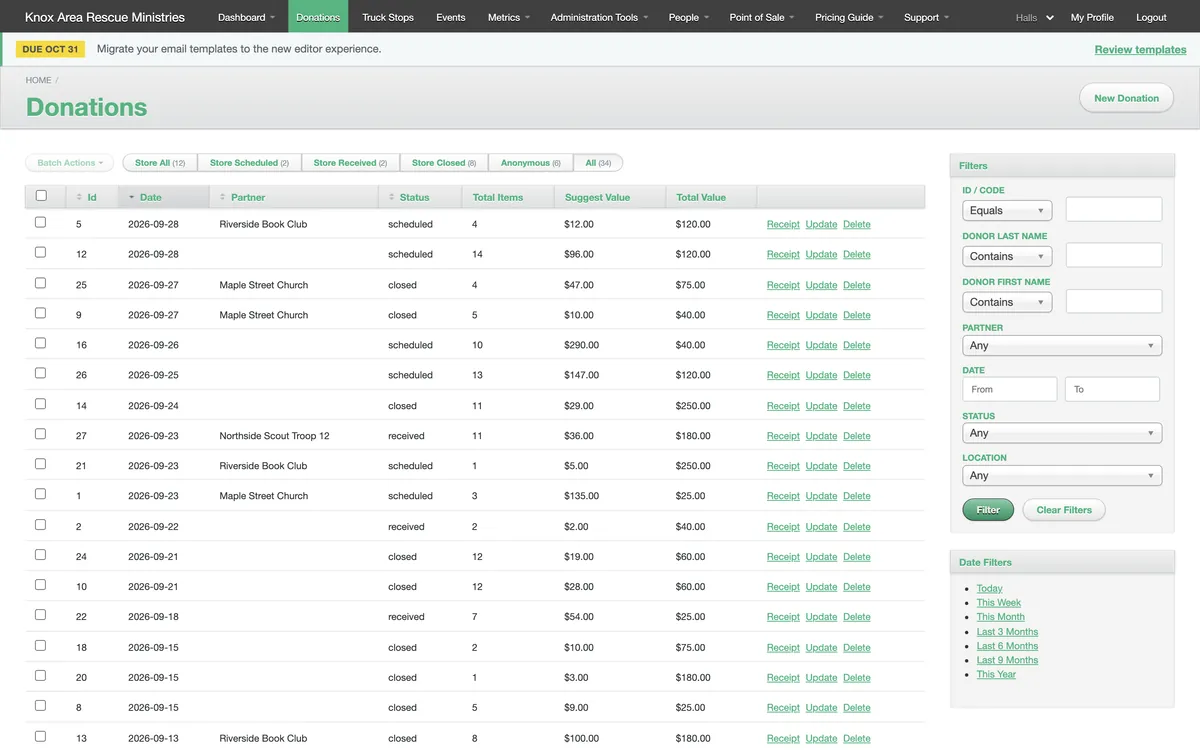
Task: Open the Review templates link
Action: tap(1140, 49)
